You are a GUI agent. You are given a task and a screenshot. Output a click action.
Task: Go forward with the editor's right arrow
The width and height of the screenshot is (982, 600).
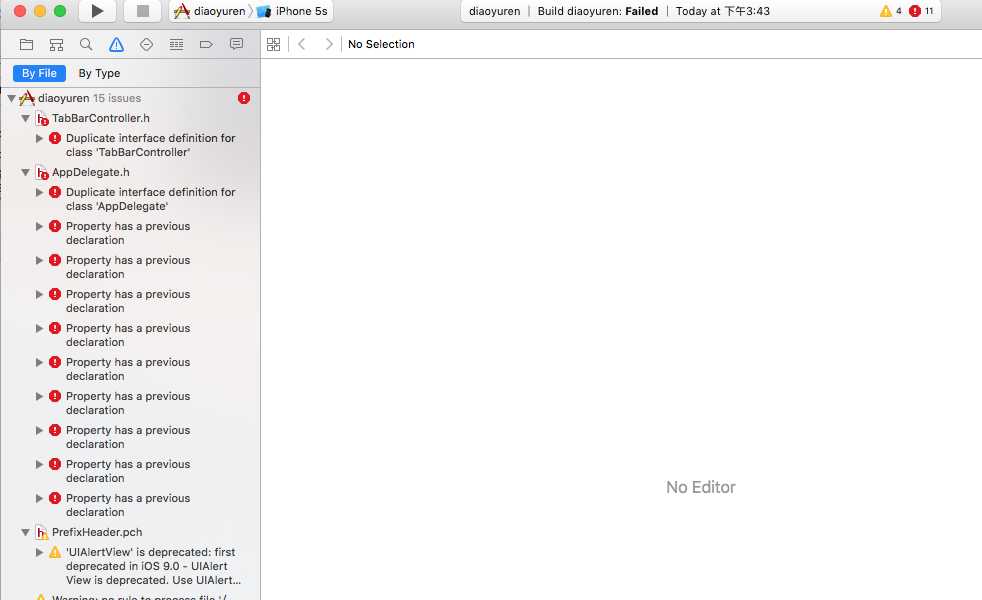[329, 44]
